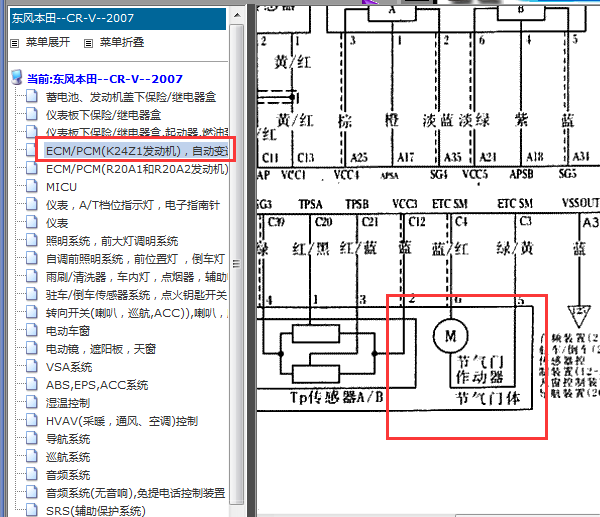Image resolution: width=600 pixels, height=517 pixels.
Task: Click document icon beside 电动镜，遮阳板，天窗
Action: coord(32,348)
